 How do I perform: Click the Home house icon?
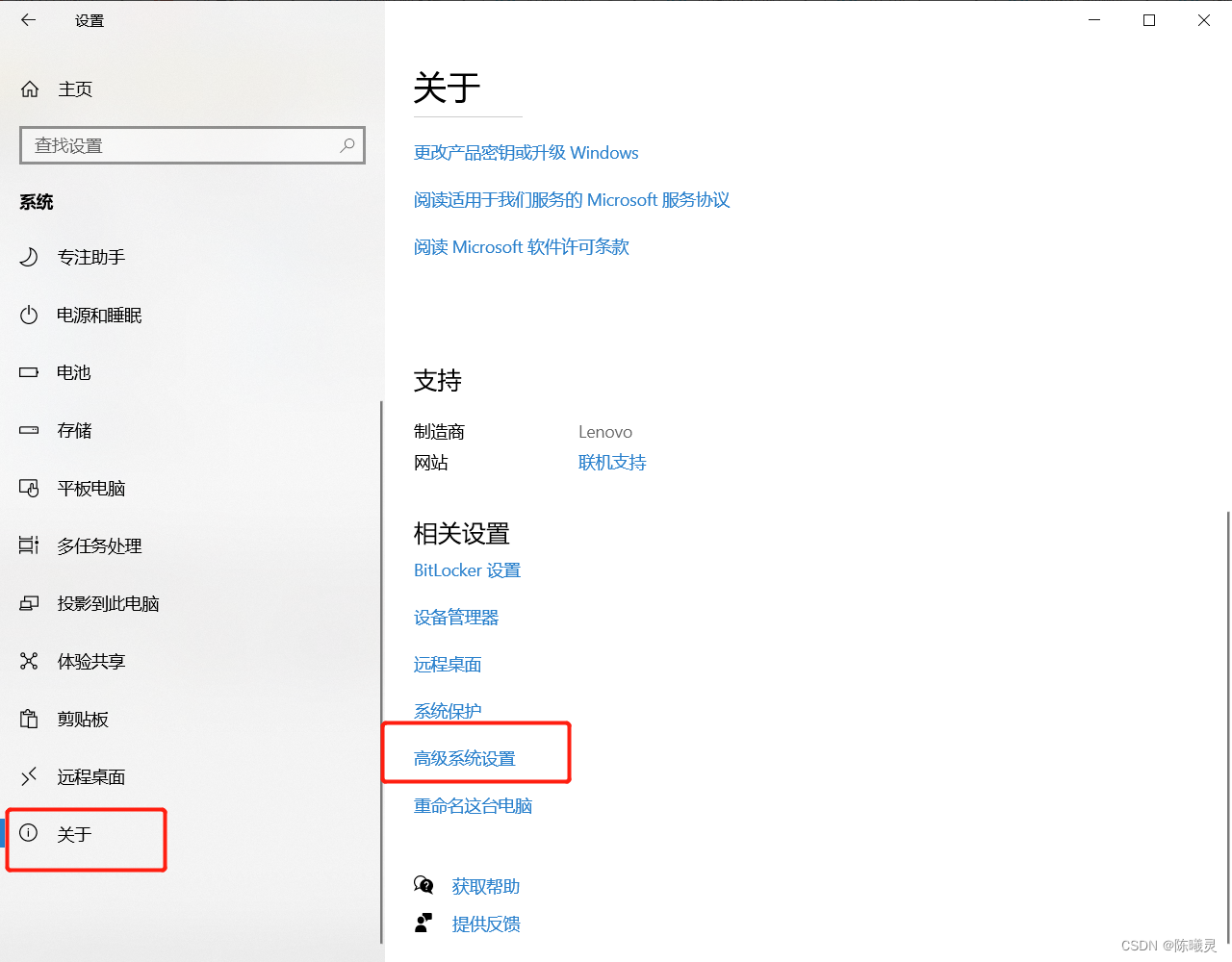point(30,89)
